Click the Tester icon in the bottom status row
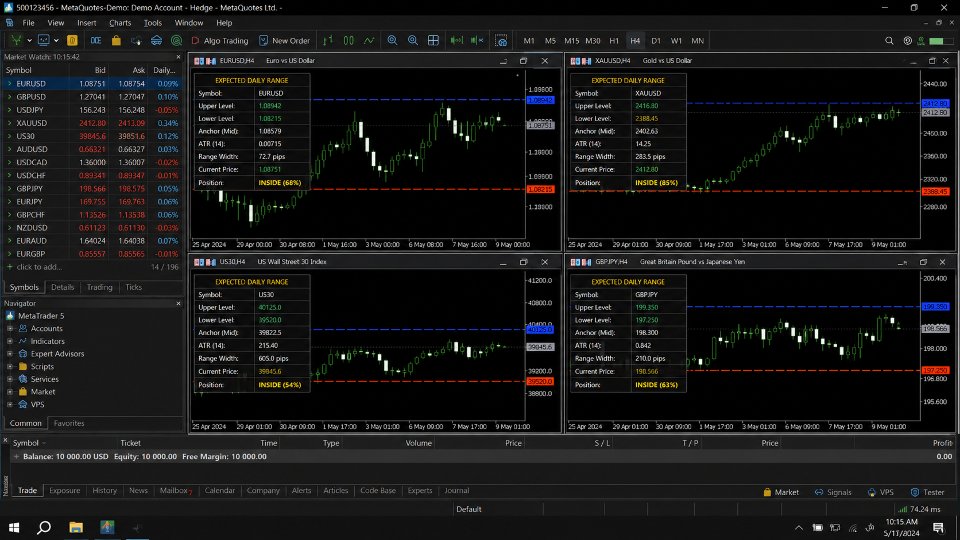960x540 pixels. point(915,492)
